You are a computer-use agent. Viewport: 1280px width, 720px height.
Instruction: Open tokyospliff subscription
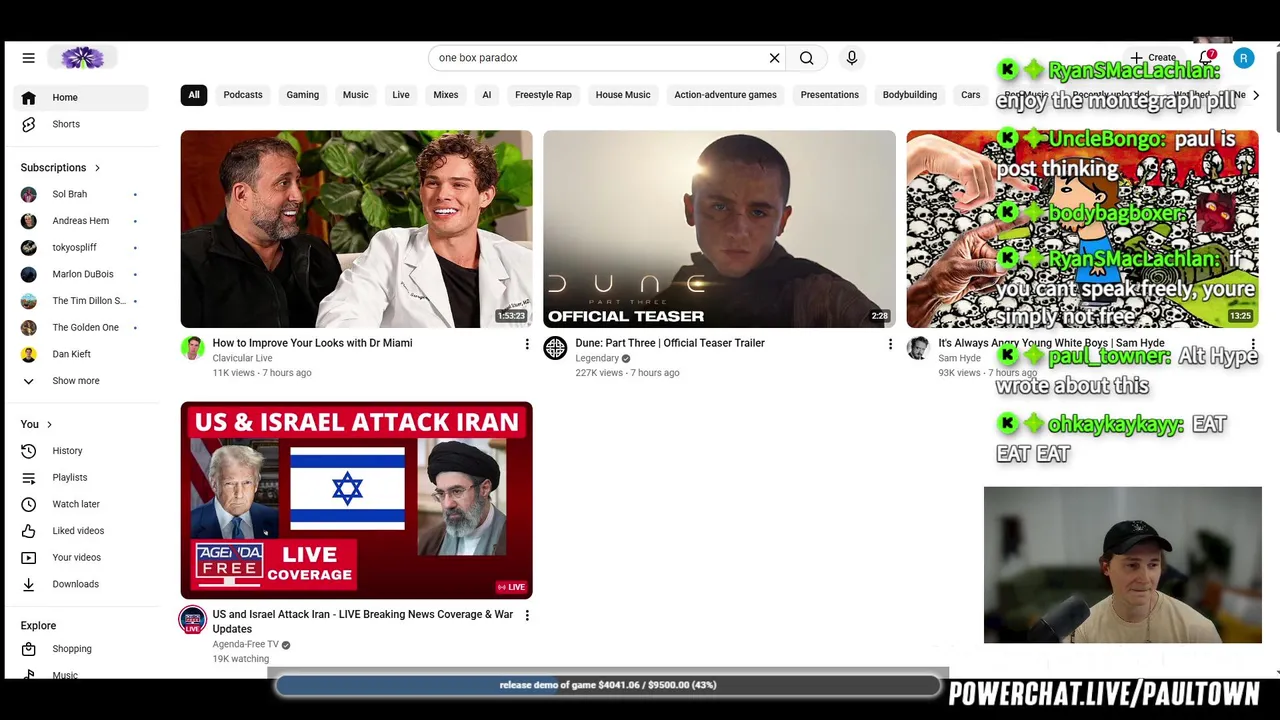[x=83, y=248]
